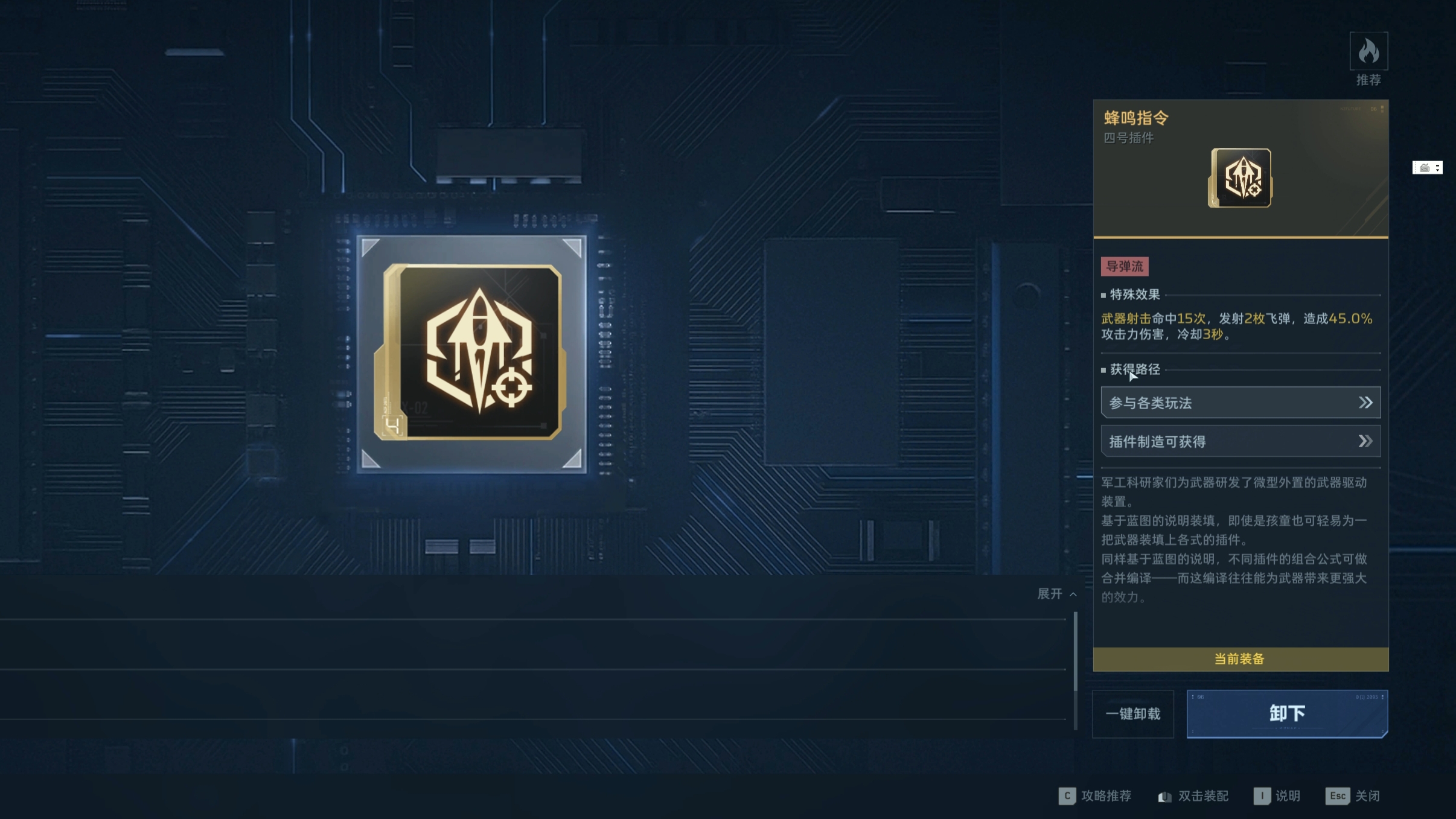Screen dimensions: 1456x819
Task: Expand the bottom list with 展开
Action: 1057,594
